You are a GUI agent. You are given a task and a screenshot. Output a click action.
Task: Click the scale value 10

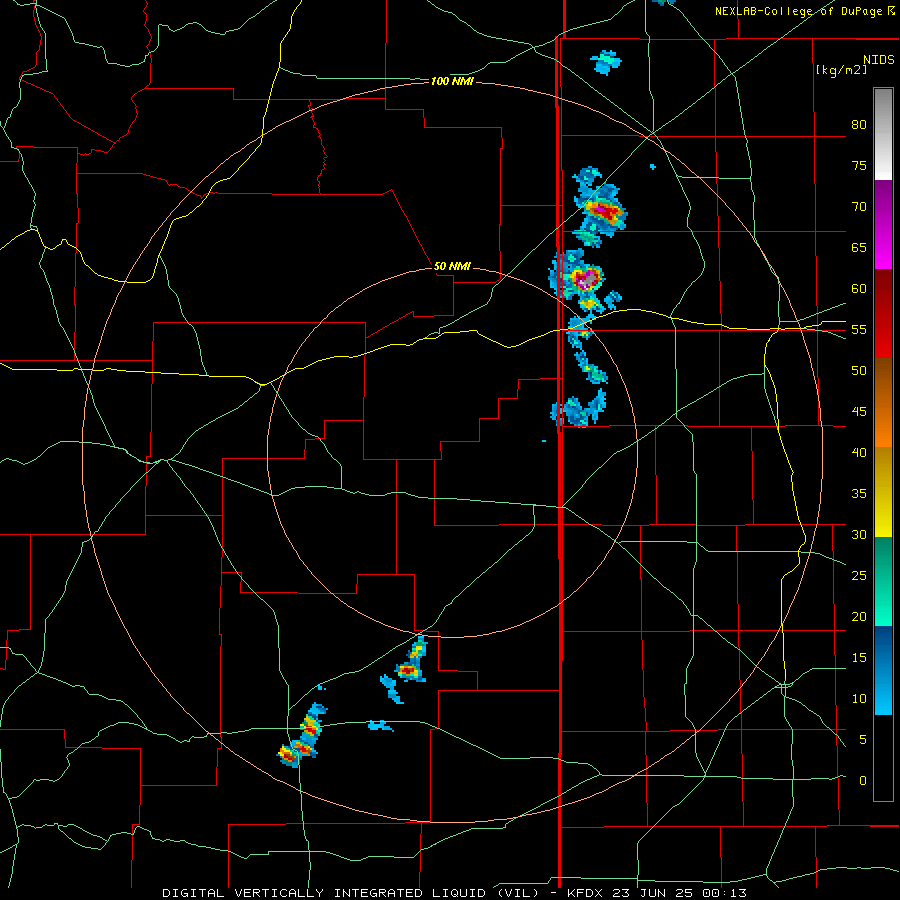[859, 699]
